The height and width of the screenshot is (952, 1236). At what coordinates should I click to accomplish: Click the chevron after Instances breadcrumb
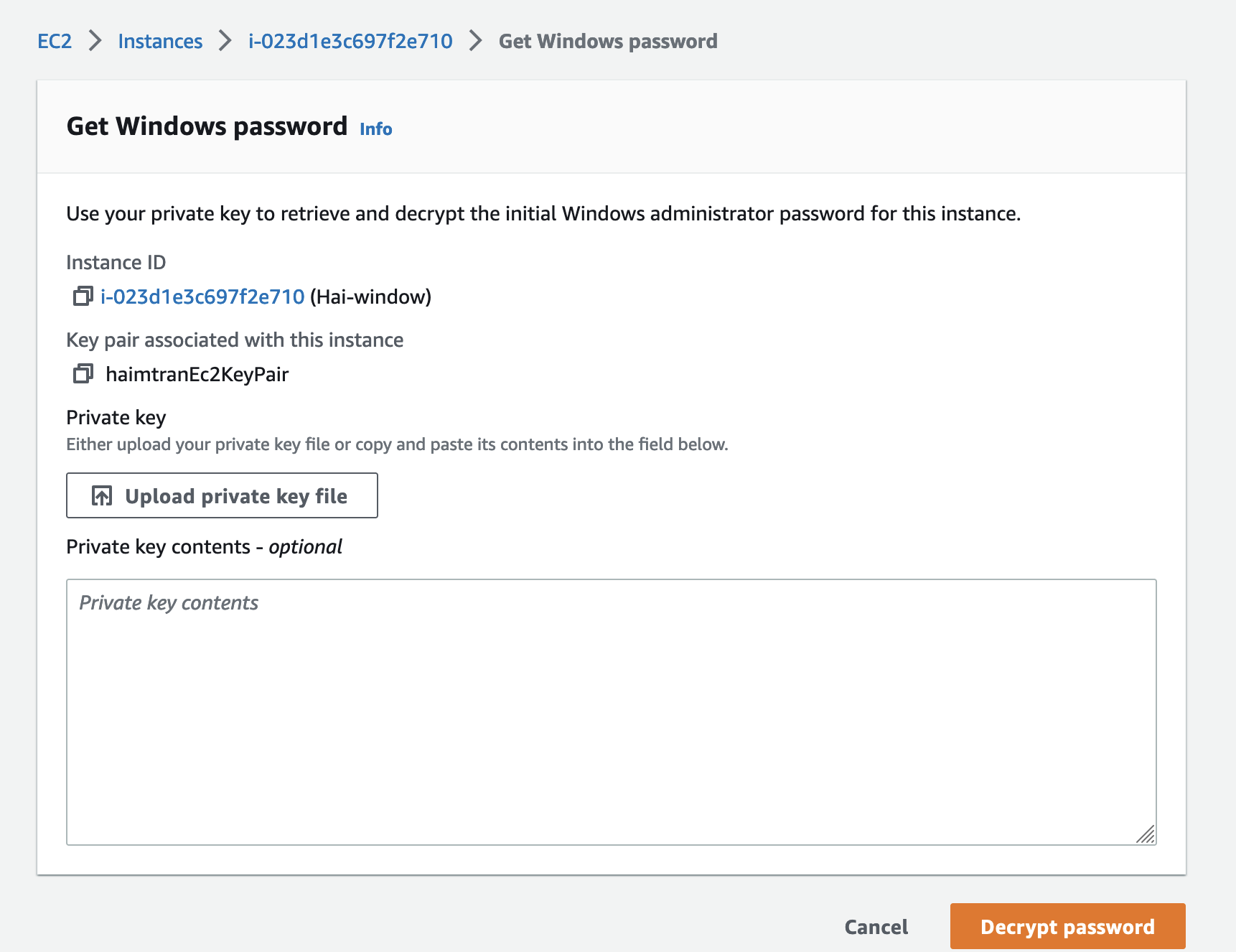tap(225, 41)
